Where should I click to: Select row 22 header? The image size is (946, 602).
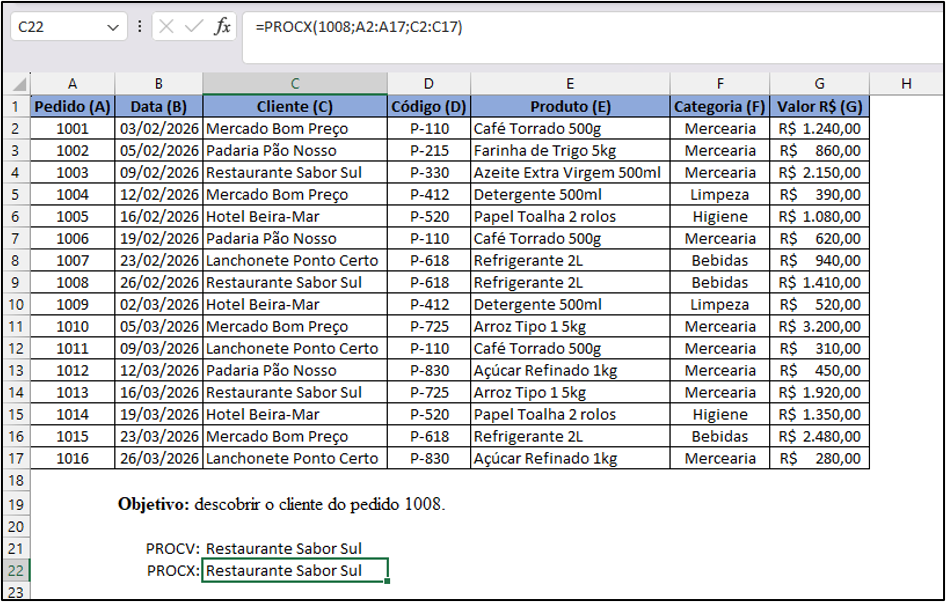pos(16,570)
